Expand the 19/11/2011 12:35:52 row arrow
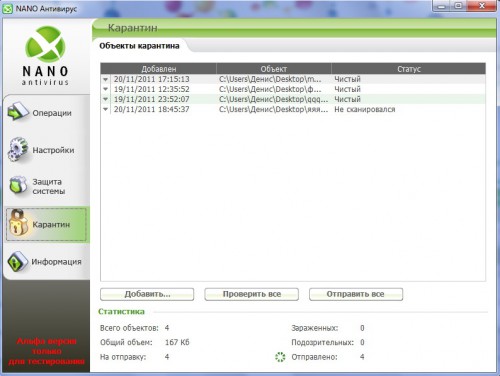Screen dimensions: 500x376 105,89
